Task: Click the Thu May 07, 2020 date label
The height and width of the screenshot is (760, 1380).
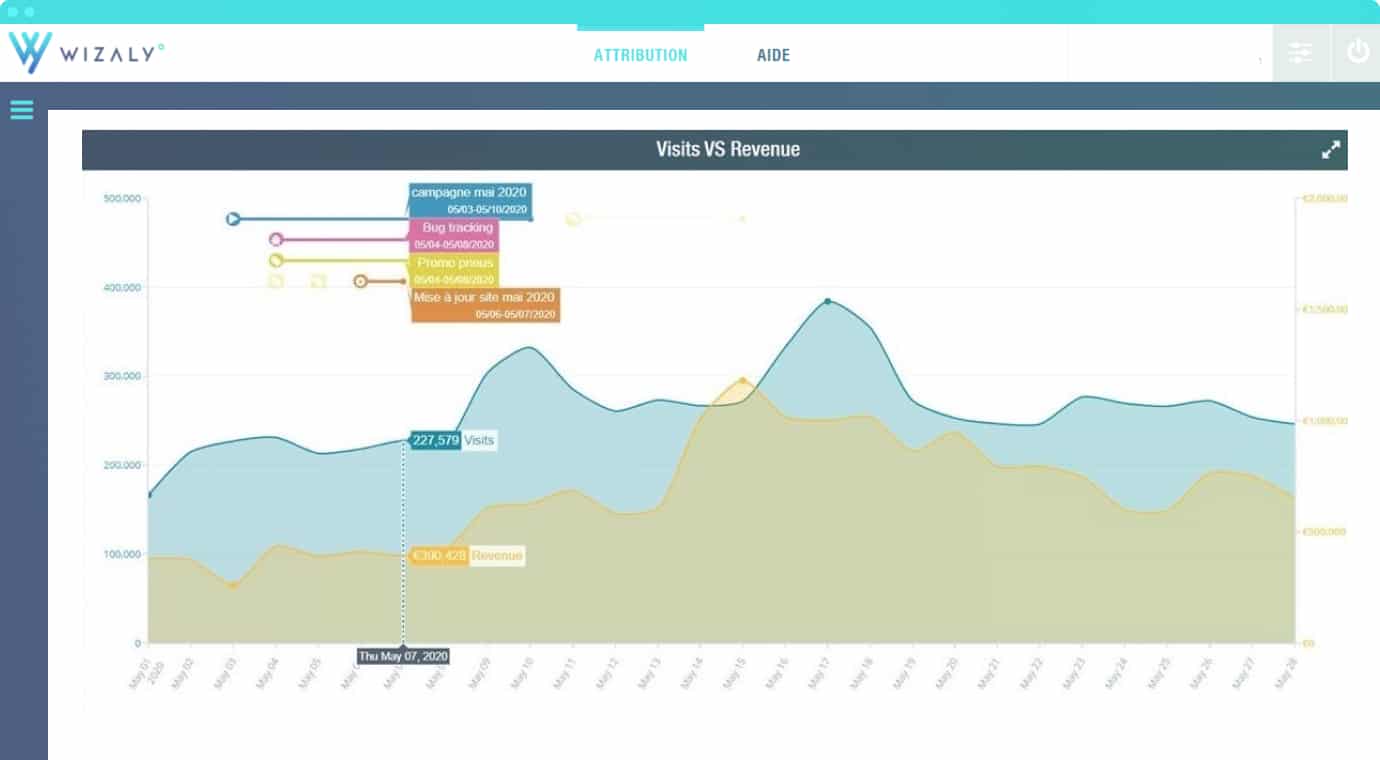Action: pyautogui.click(x=403, y=657)
